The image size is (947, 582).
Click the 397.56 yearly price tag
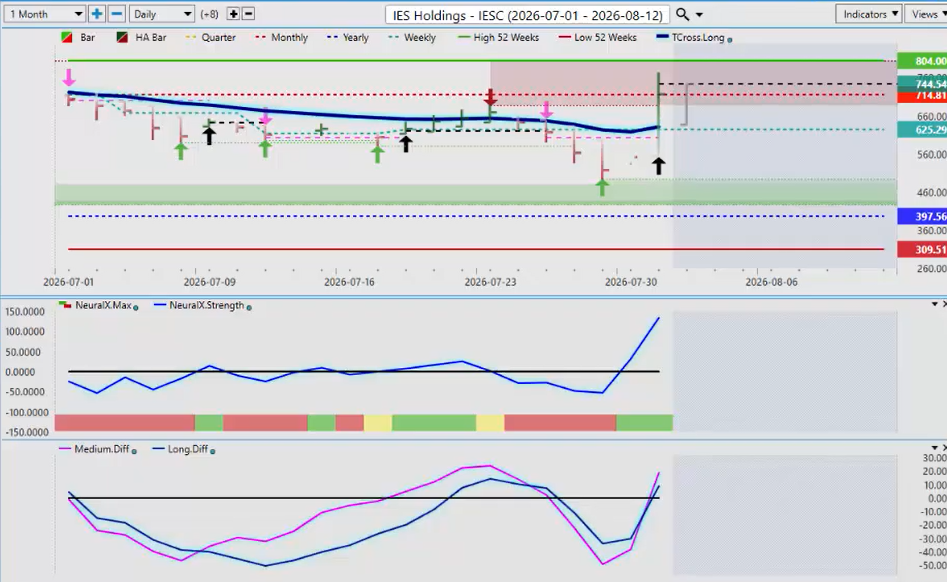[x=922, y=216]
